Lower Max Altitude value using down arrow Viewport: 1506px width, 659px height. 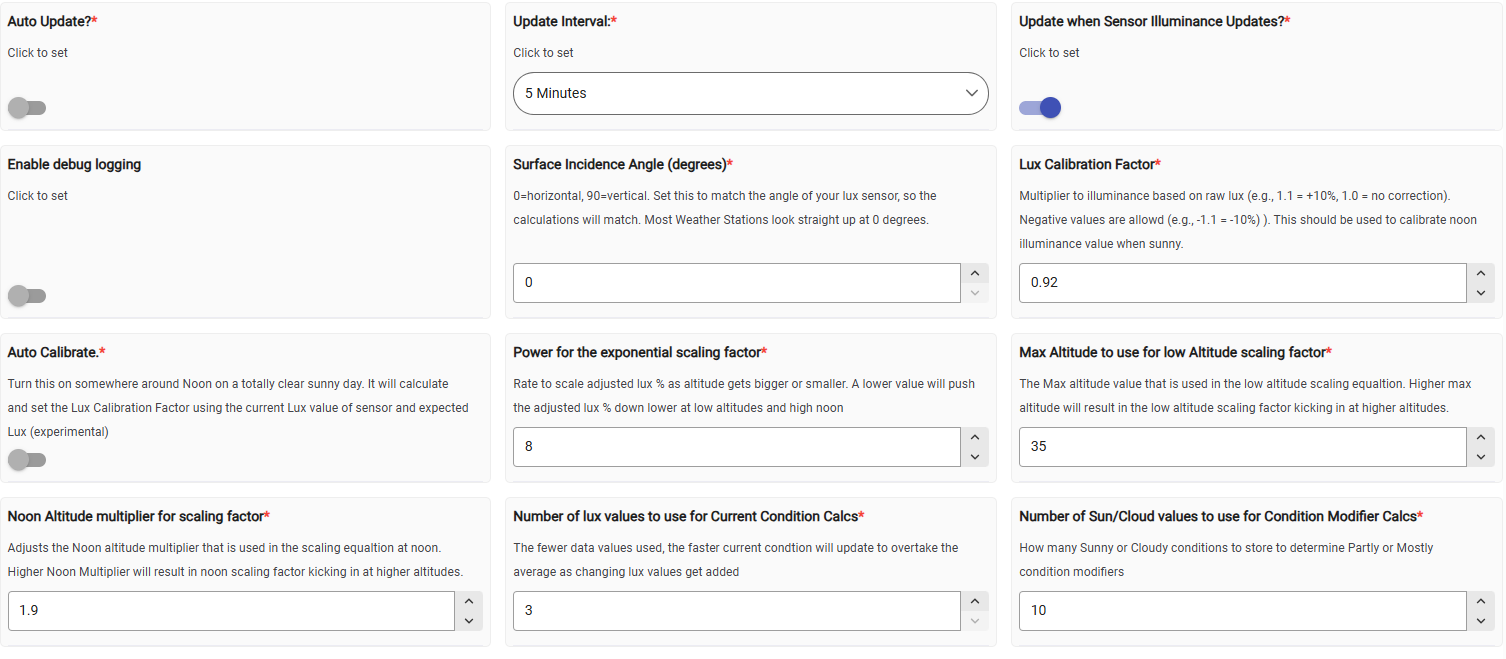click(x=1481, y=457)
